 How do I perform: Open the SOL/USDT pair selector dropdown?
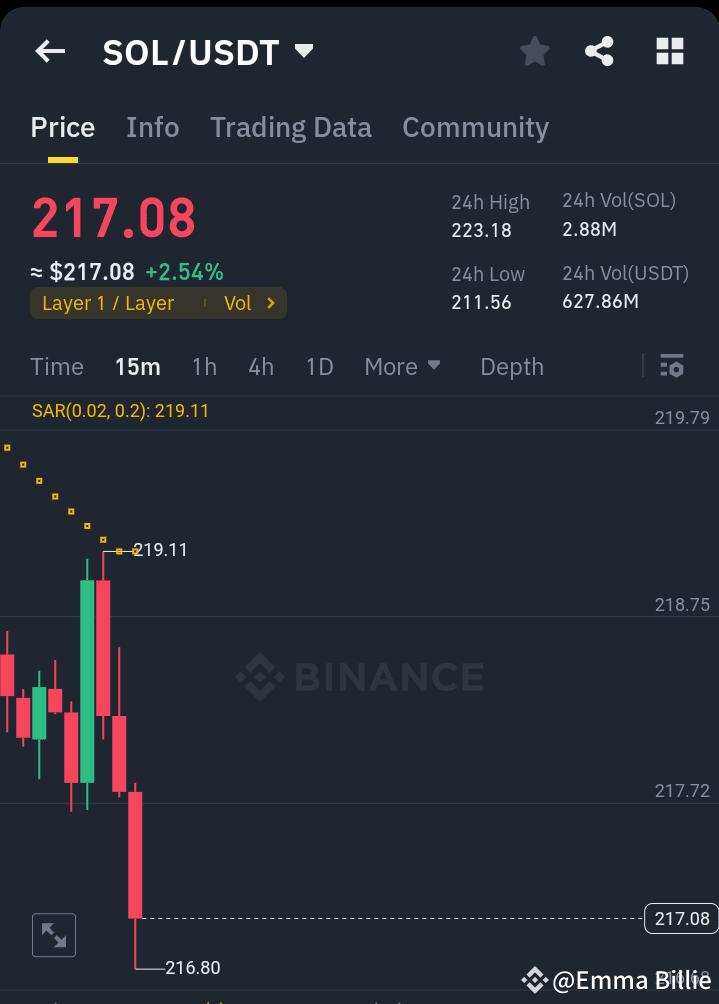pyautogui.click(x=303, y=51)
